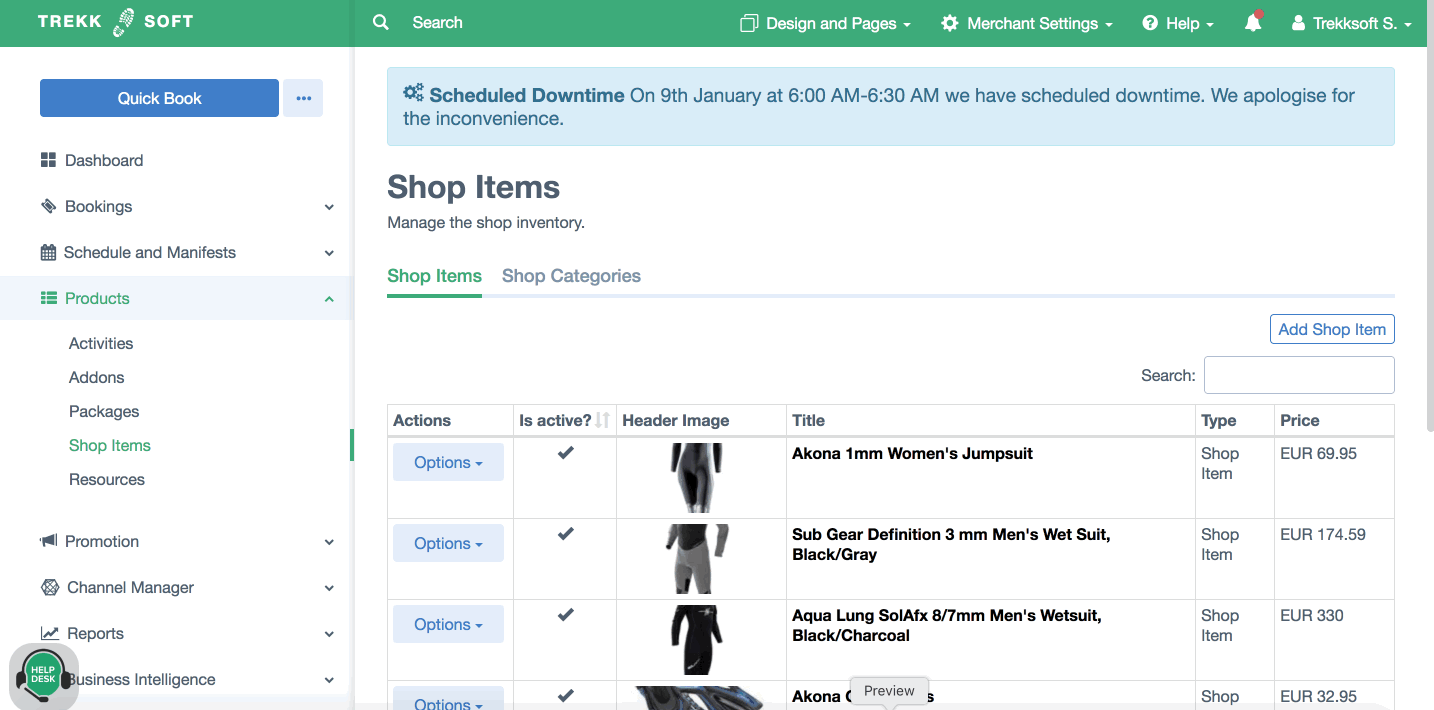Open Quick Book more options button
1434x710 pixels.
303,98
